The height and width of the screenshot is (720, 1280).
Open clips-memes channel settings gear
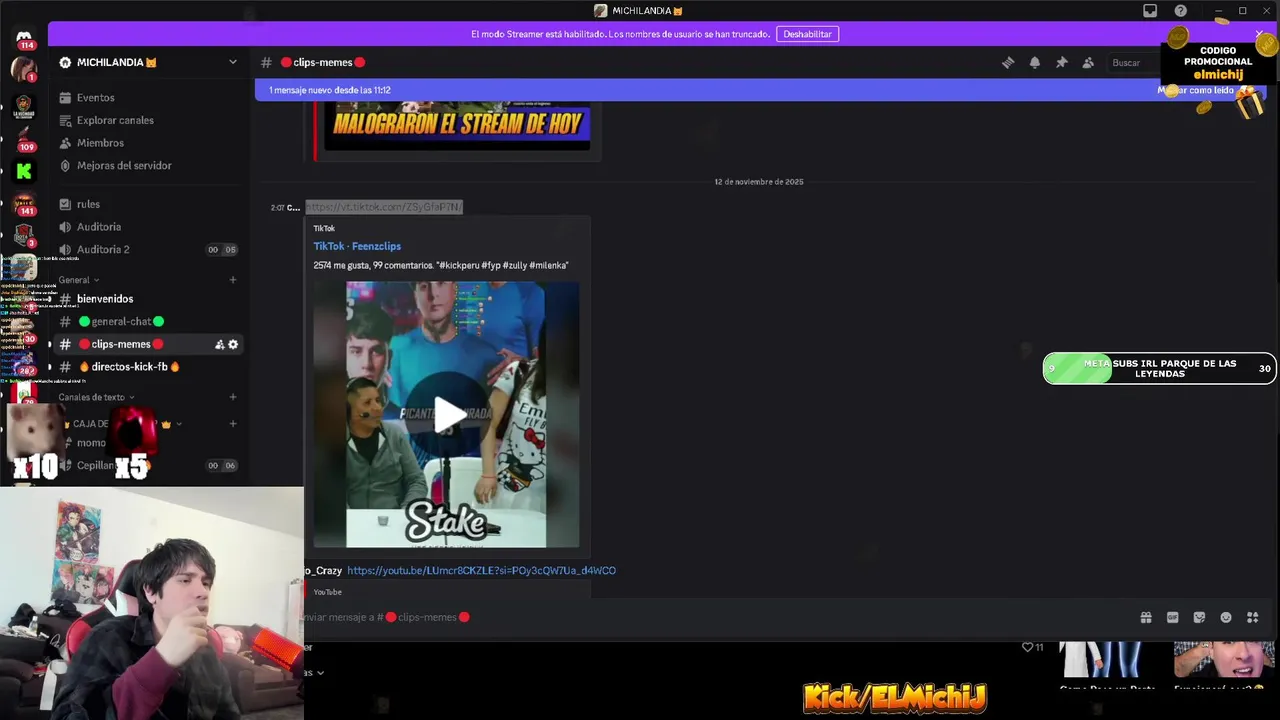234,344
